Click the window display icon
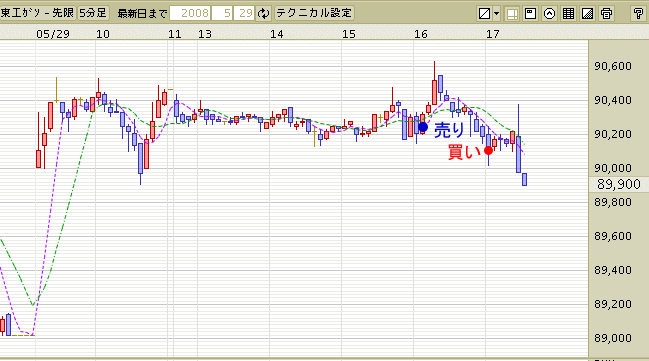649x361 pixels. (x=530, y=13)
